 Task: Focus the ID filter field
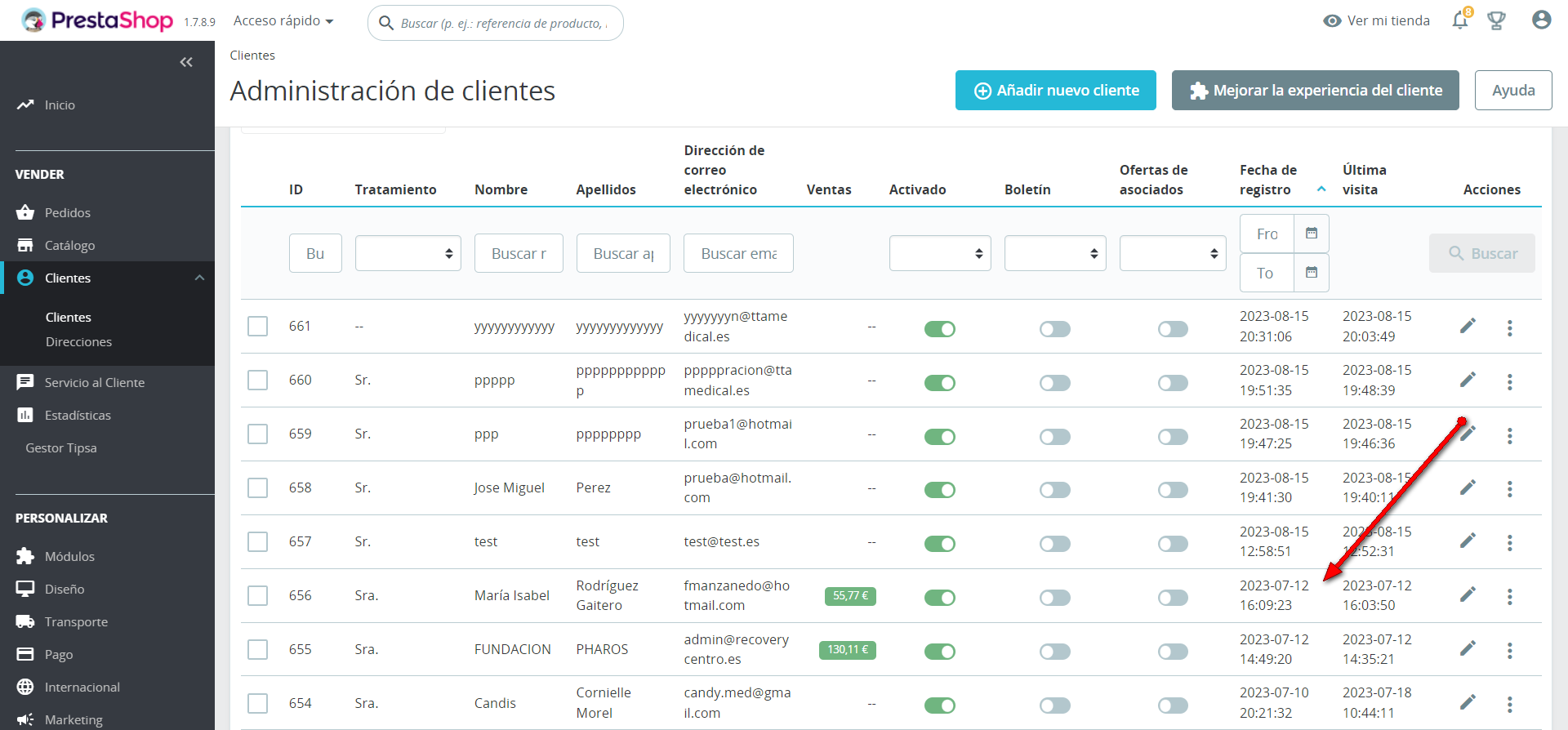click(315, 253)
